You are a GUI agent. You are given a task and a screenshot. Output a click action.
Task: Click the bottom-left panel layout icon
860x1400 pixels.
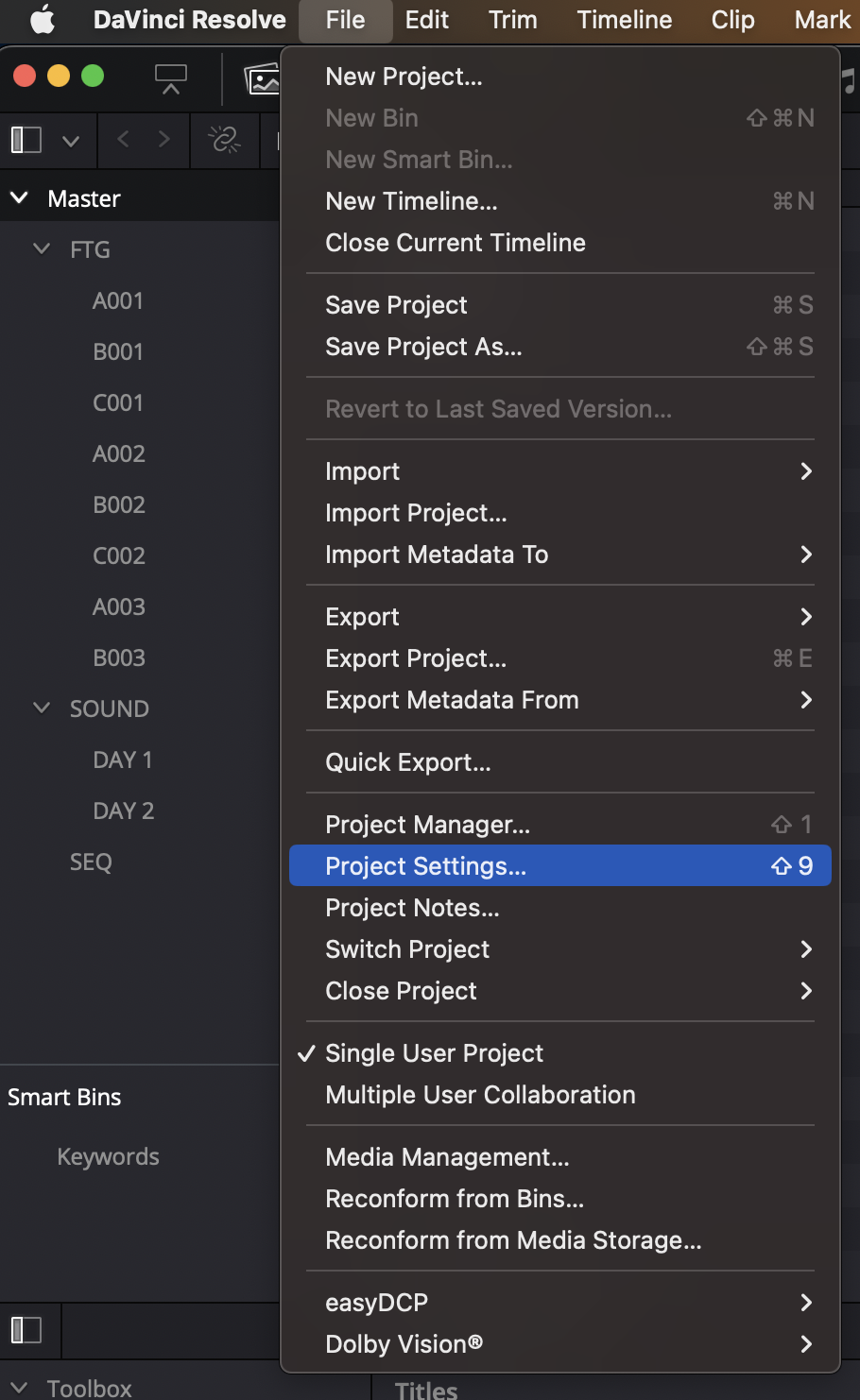26,1330
